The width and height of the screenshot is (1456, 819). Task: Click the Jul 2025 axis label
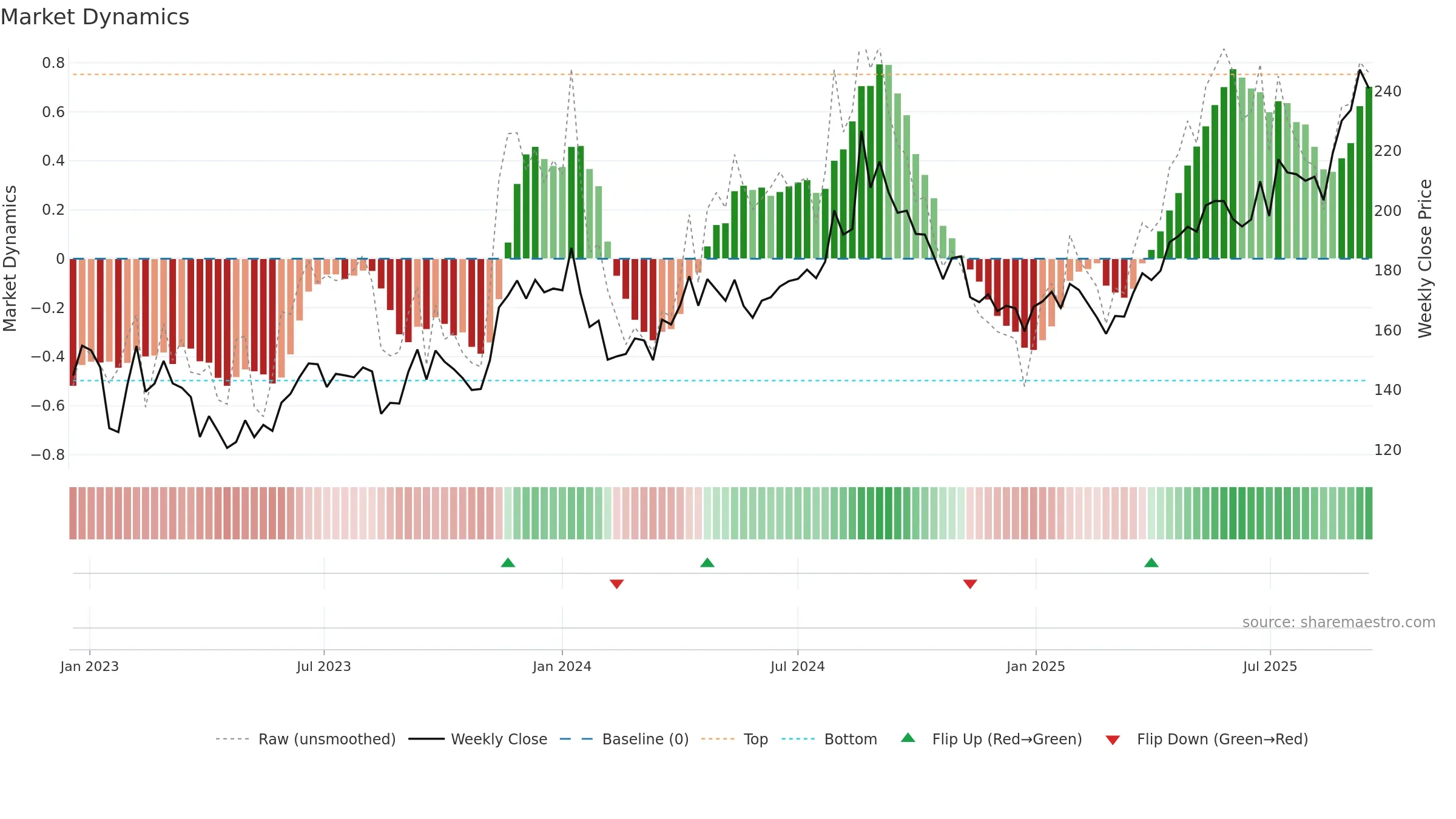pyautogui.click(x=1270, y=666)
